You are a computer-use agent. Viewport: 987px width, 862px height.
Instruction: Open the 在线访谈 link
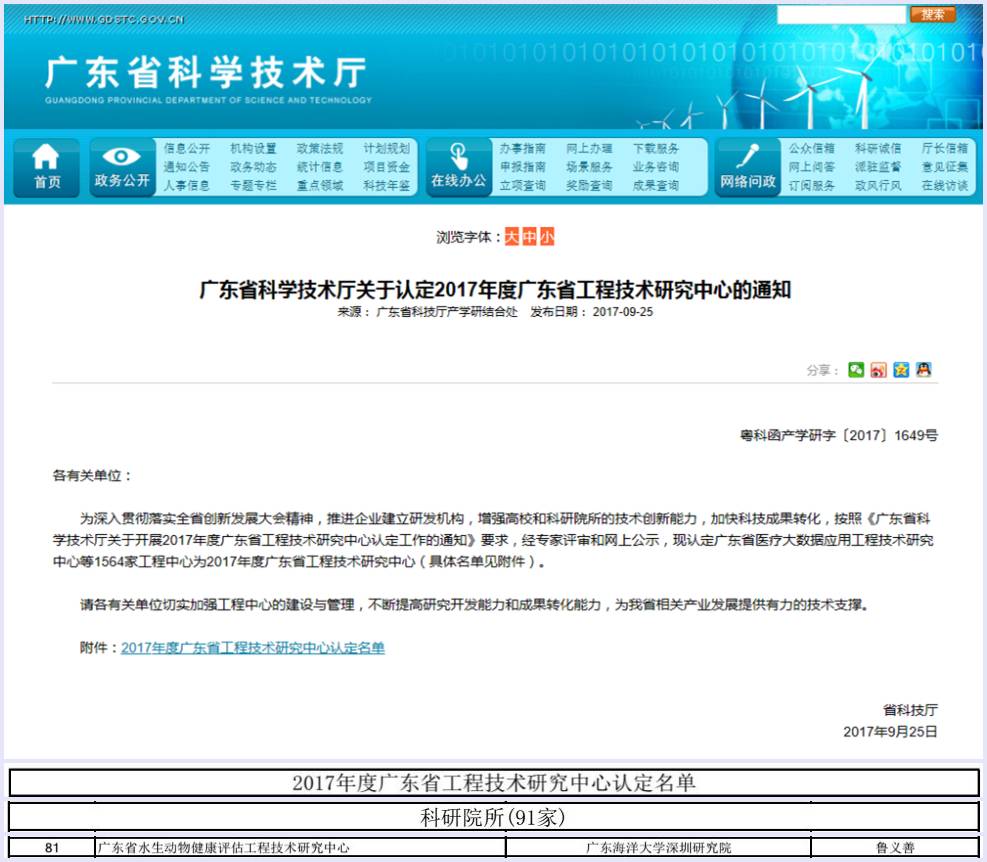coord(945,186)
